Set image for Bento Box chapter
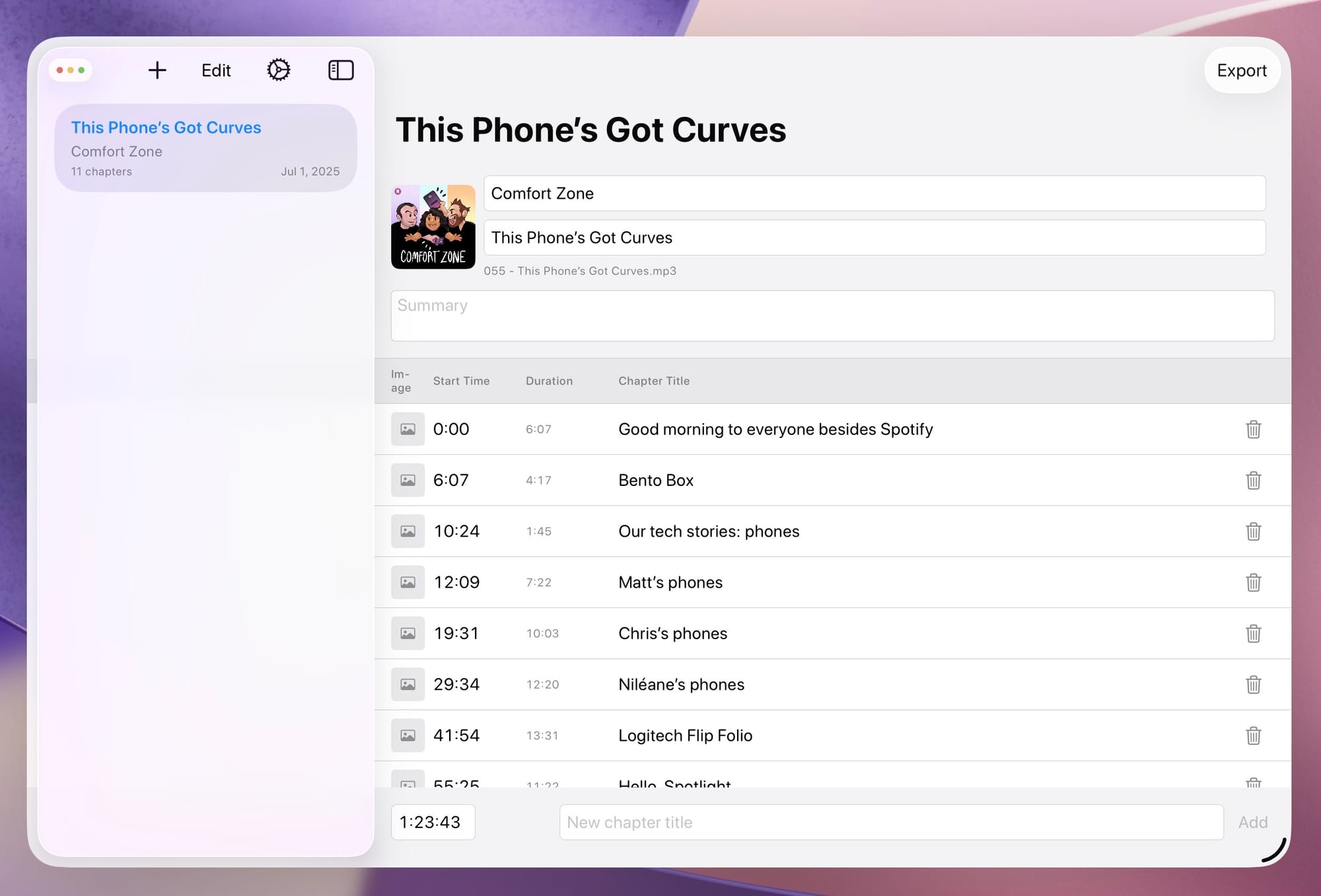Viewport: 1321px width, 896px height. (x=408, y=480)
